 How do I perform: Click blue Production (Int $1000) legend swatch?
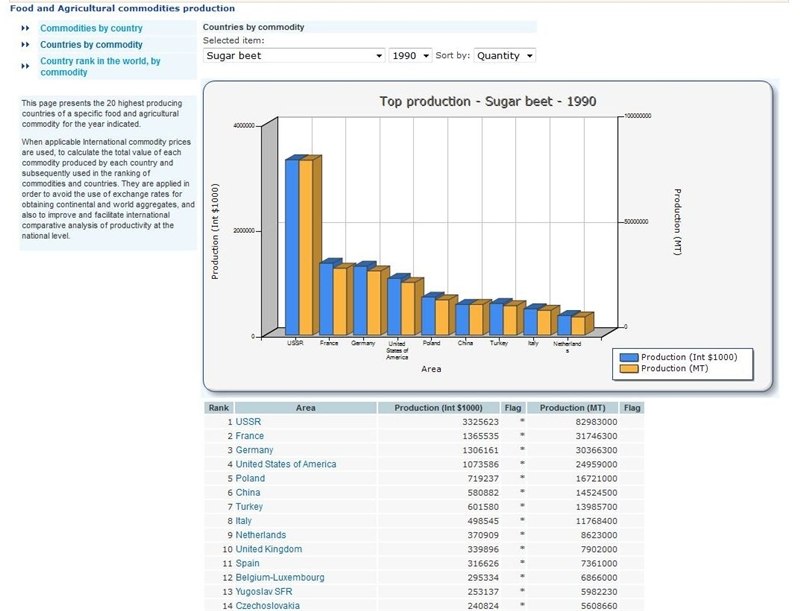point(629,358)
